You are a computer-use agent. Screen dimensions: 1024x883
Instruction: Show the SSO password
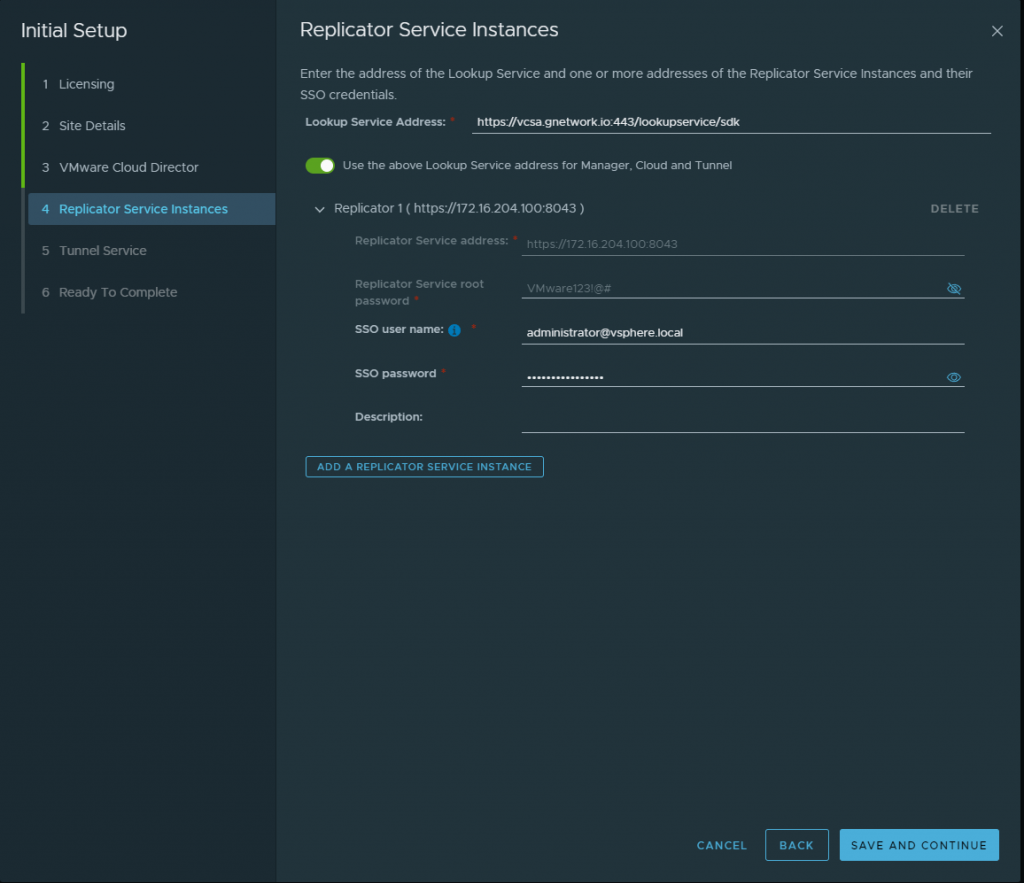coord(953,377)
